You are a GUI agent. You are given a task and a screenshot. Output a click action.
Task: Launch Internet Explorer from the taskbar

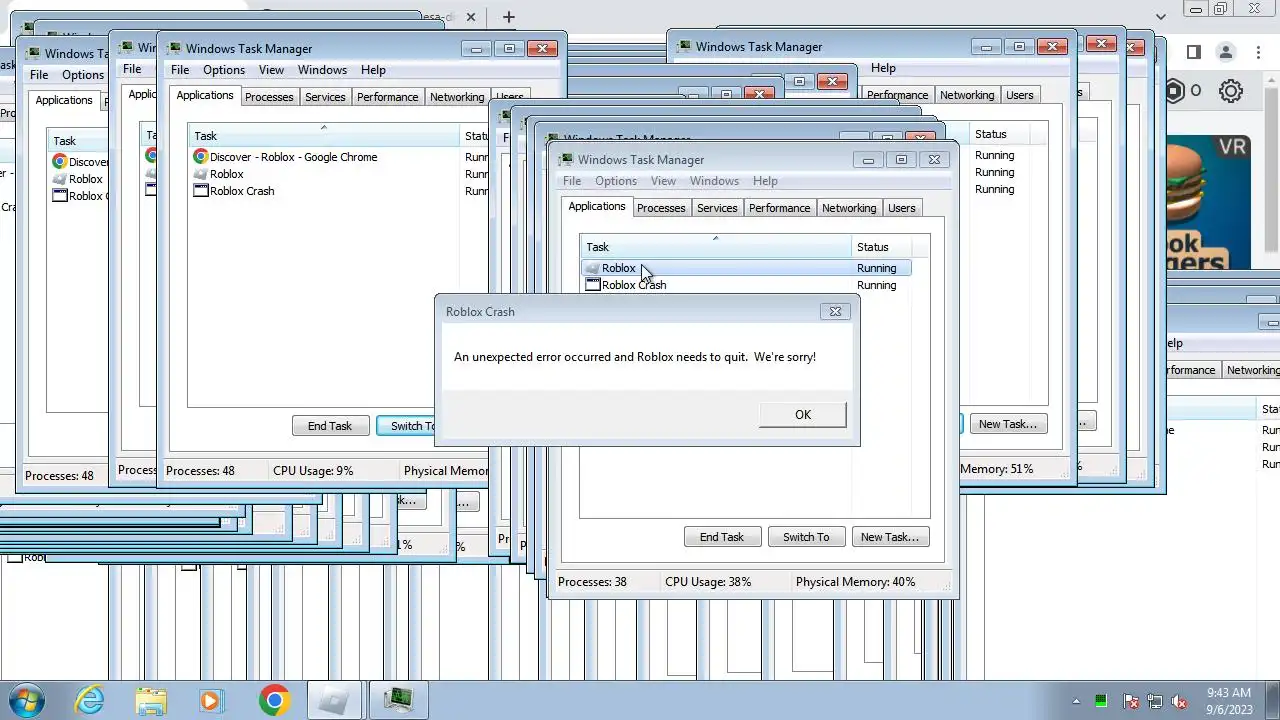90,699
